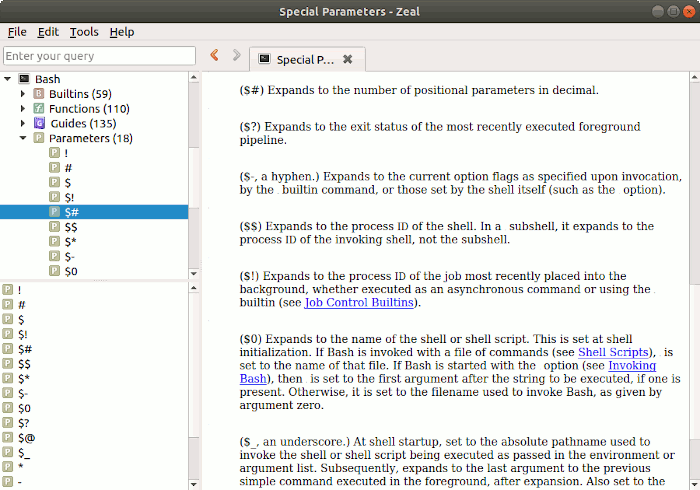This screenshot has width=700, height=490.
Task: Follow the Shell Scripts link
Action: [613, 352]
